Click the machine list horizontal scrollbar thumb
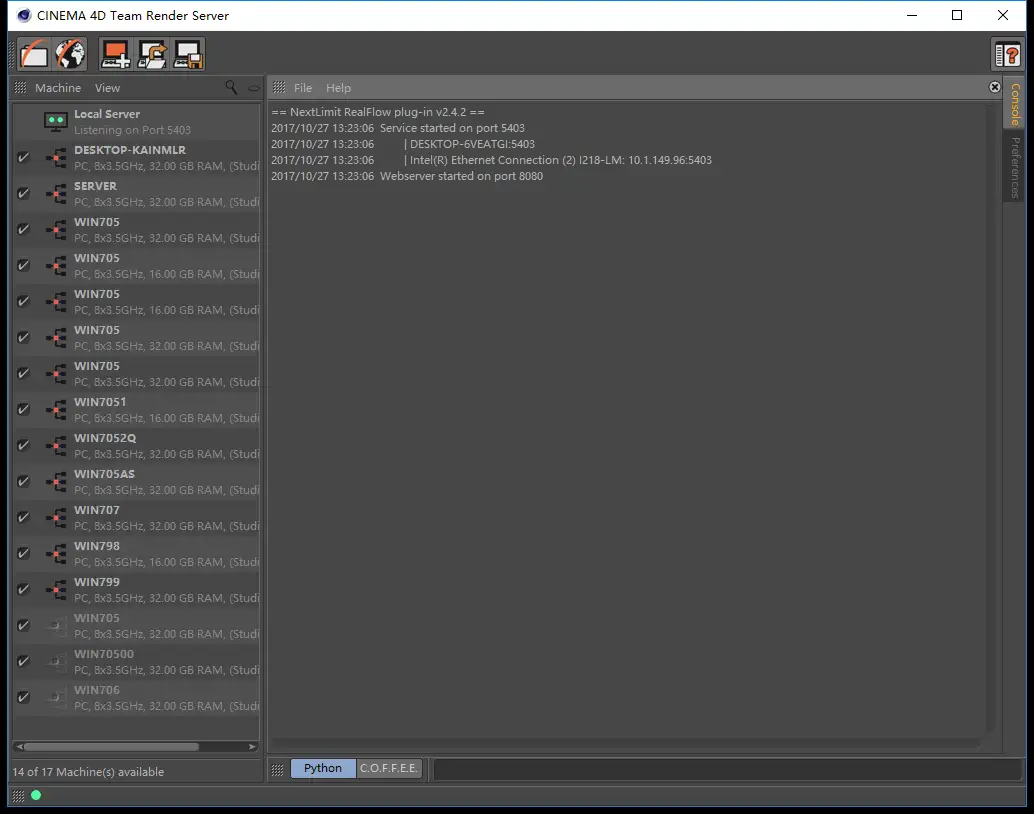The width and height of the screenshot is (1034, 814). click(x=111, y=747)
